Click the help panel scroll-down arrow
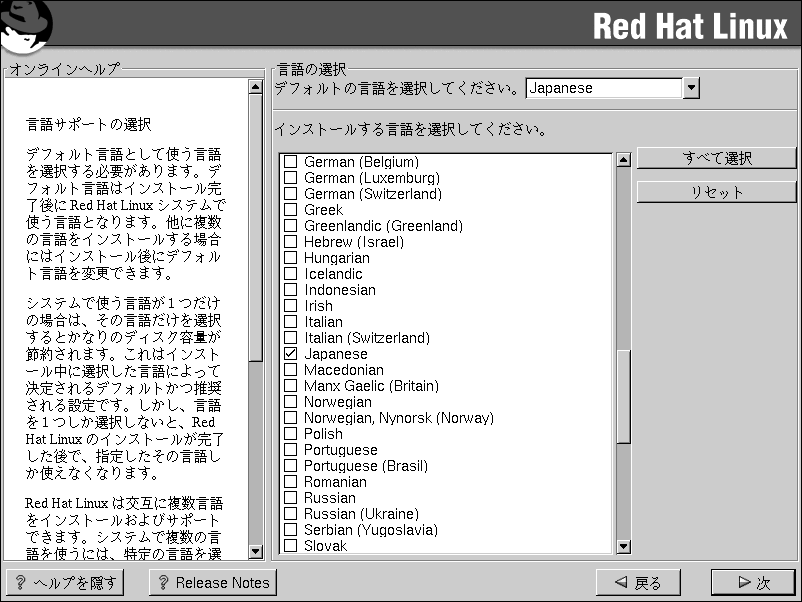 click(255, 551)
